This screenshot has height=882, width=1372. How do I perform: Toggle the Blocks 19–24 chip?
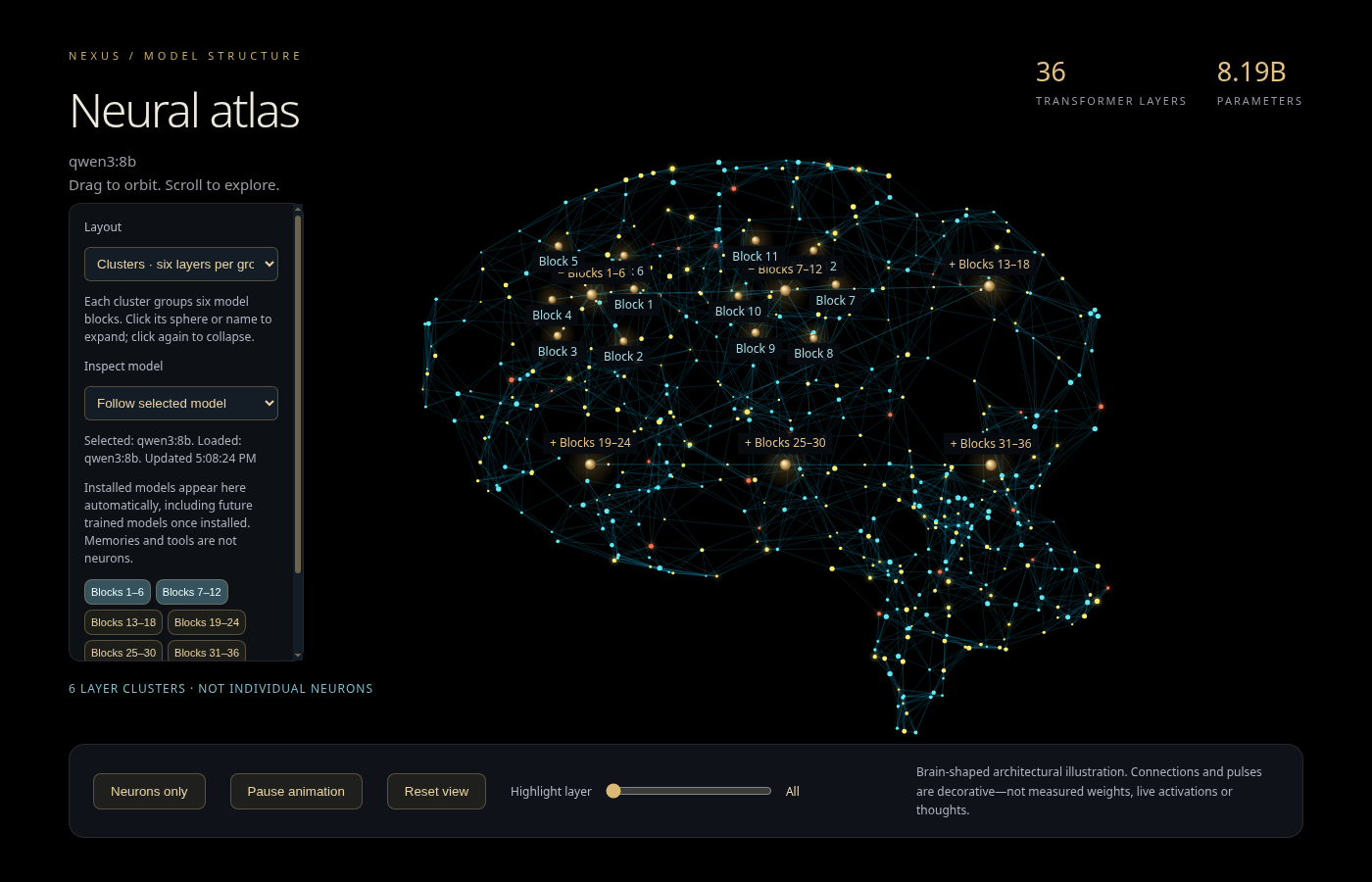207,622
